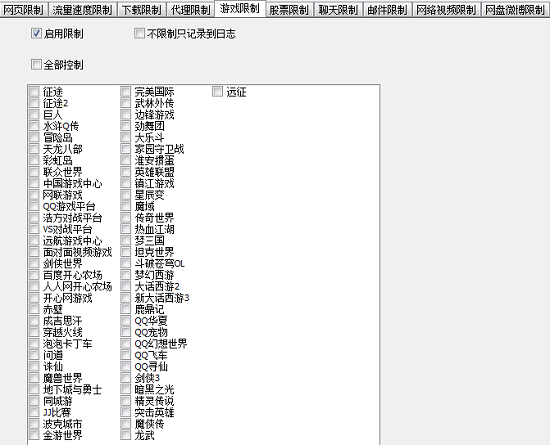Check the 龙武 checkbox
Viewport: 550px width, 445px height.
click(126, 436)
